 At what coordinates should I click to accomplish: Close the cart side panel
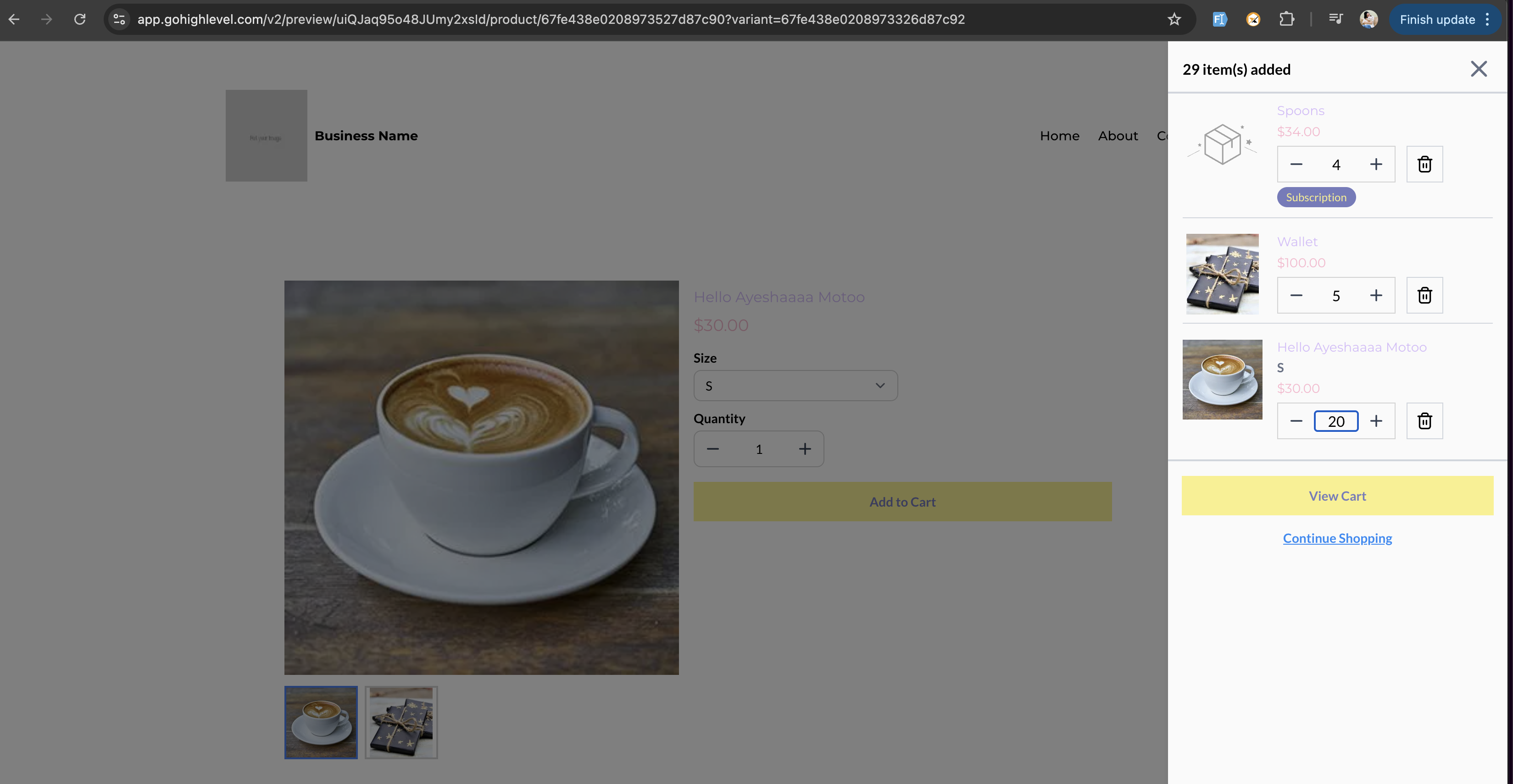pyautogui.click(x=1478, y=69)
